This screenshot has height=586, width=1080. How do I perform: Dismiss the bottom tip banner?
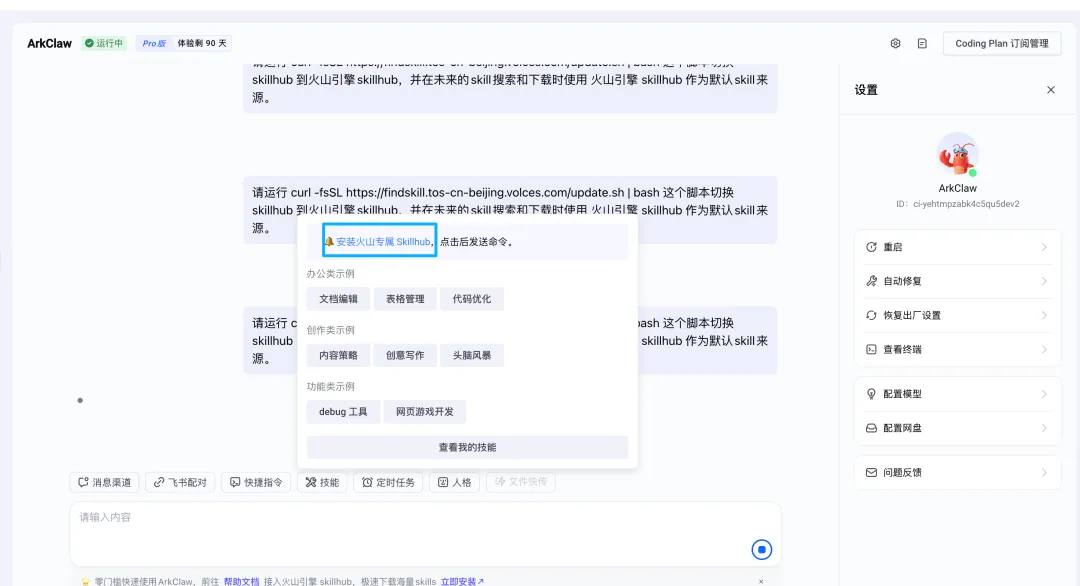761,582
